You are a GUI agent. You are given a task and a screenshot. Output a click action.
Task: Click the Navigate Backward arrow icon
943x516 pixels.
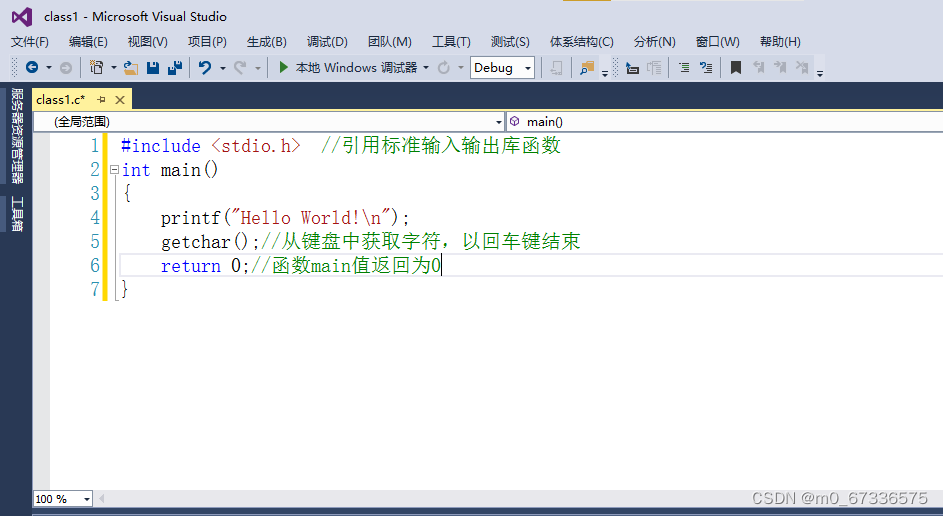(x=32, y=67)
